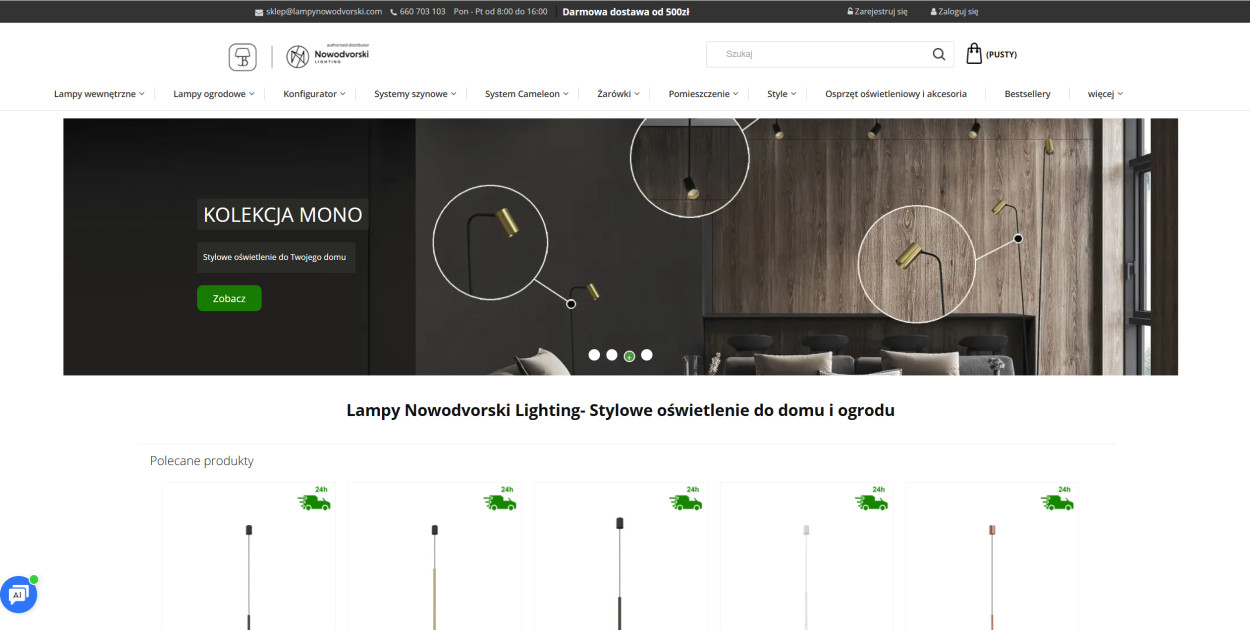Select the fourth carousel slide dot
This screenshot has height=630, width=1250.
click(647, 355)
